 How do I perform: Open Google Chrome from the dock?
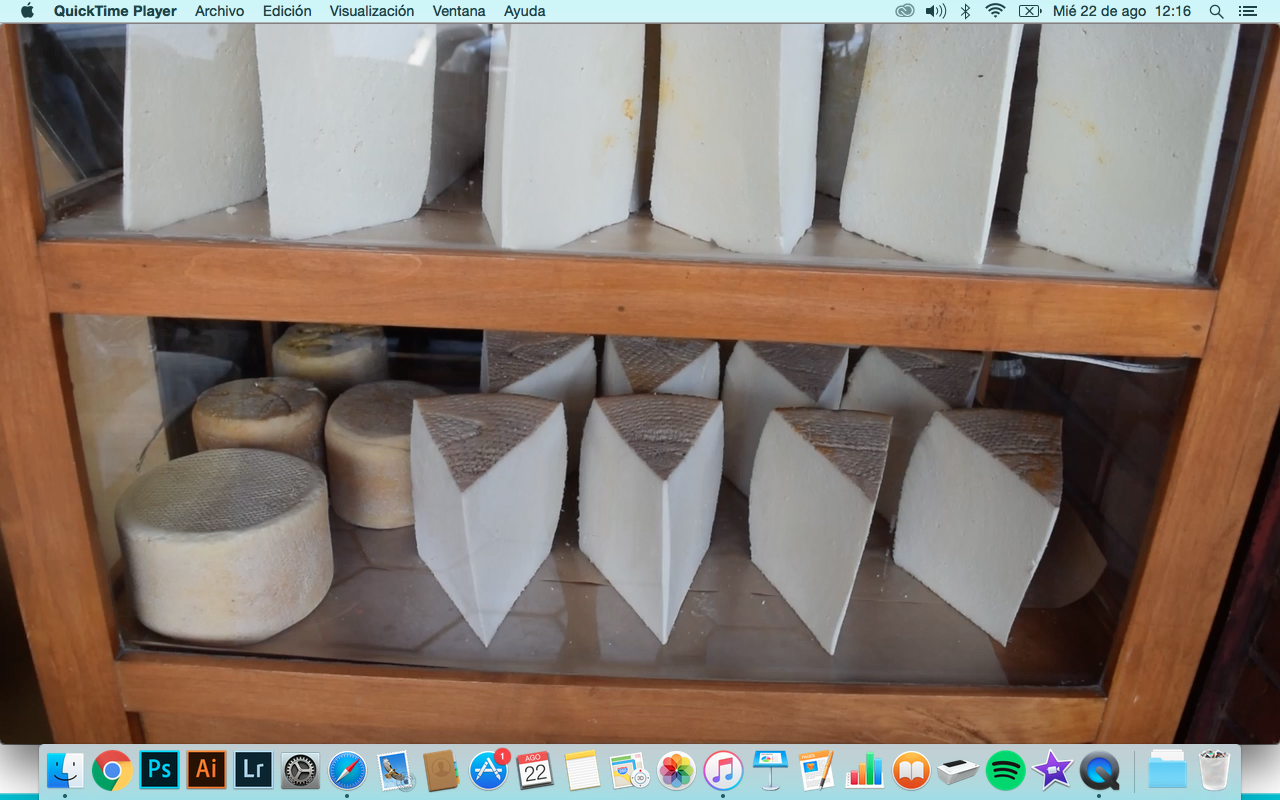coord(112,770)
